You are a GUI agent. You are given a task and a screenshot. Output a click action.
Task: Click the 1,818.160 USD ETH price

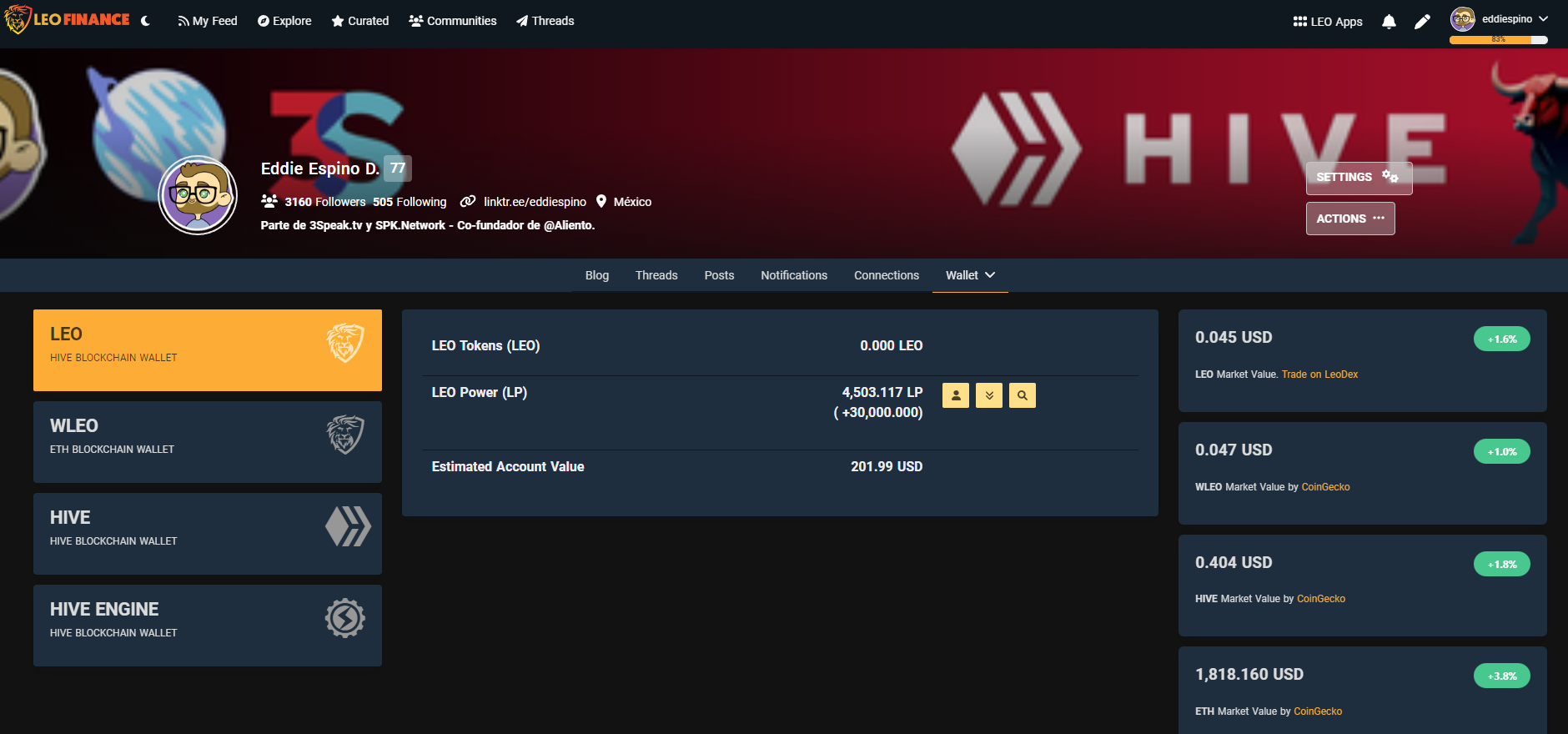click(x=1249, y=675)
